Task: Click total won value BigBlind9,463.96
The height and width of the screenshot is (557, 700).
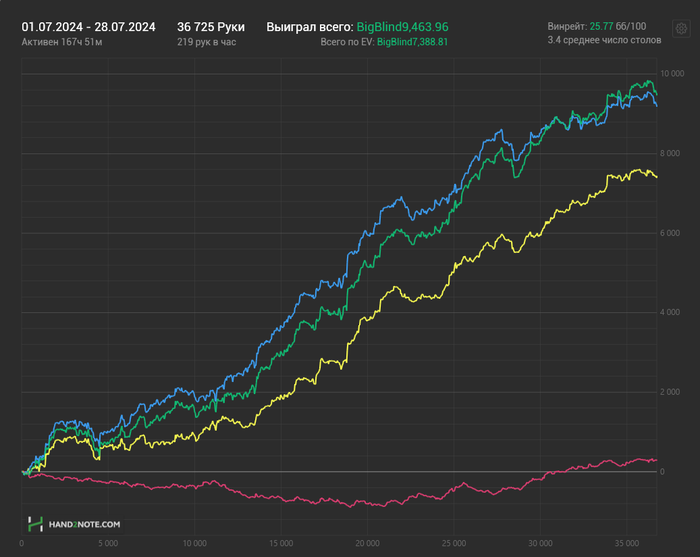Action: point(402,27)
